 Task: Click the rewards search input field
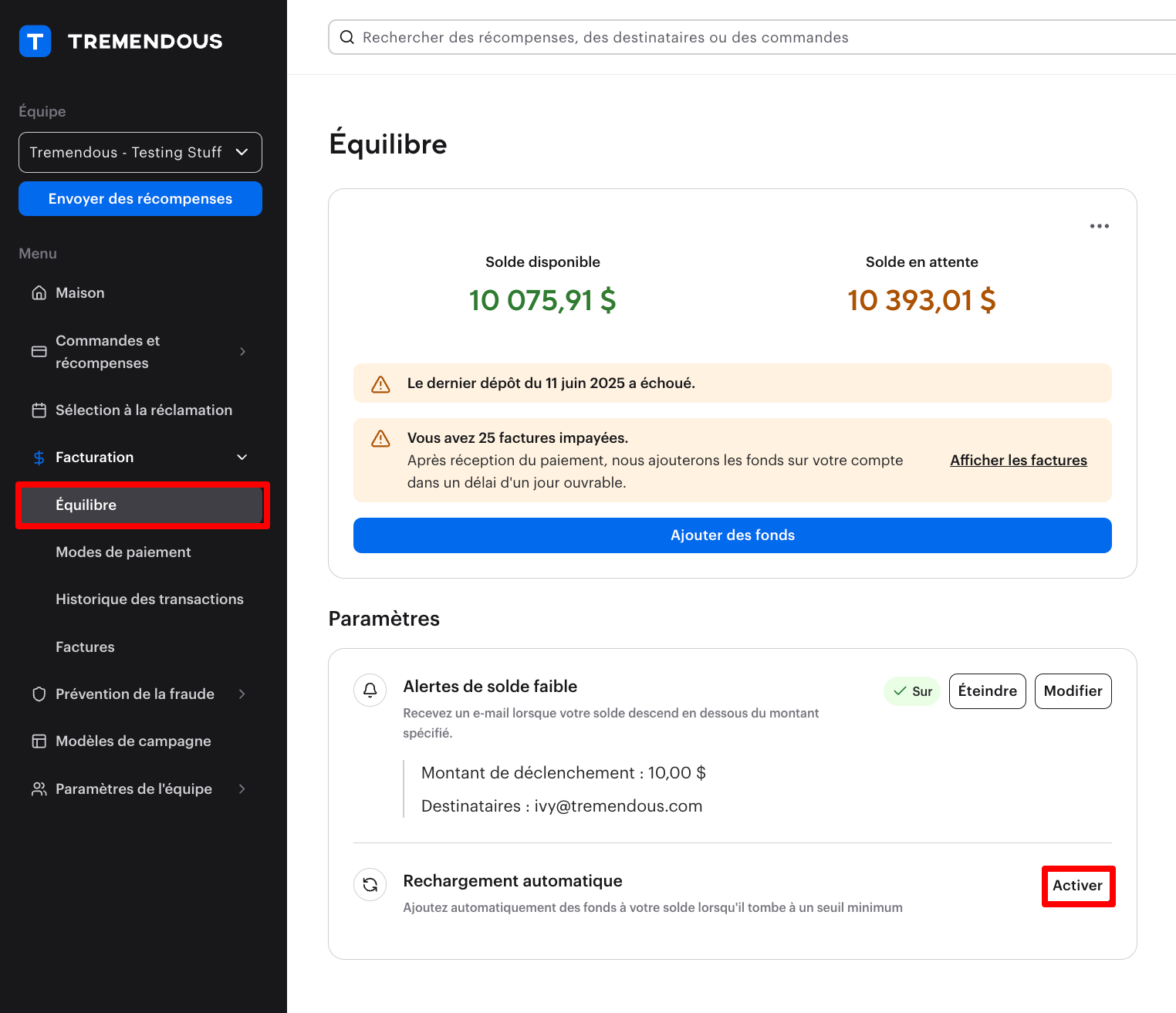point(694,38)
